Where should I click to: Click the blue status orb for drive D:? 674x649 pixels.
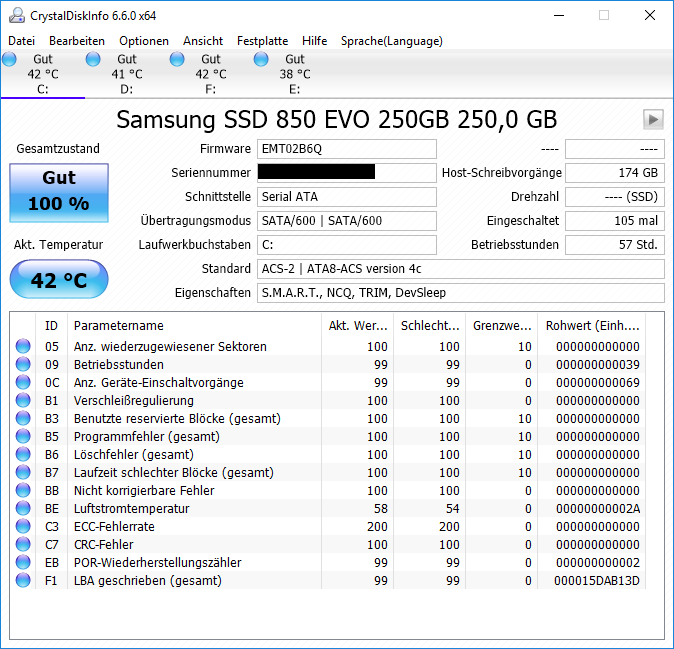coord(93,59)
